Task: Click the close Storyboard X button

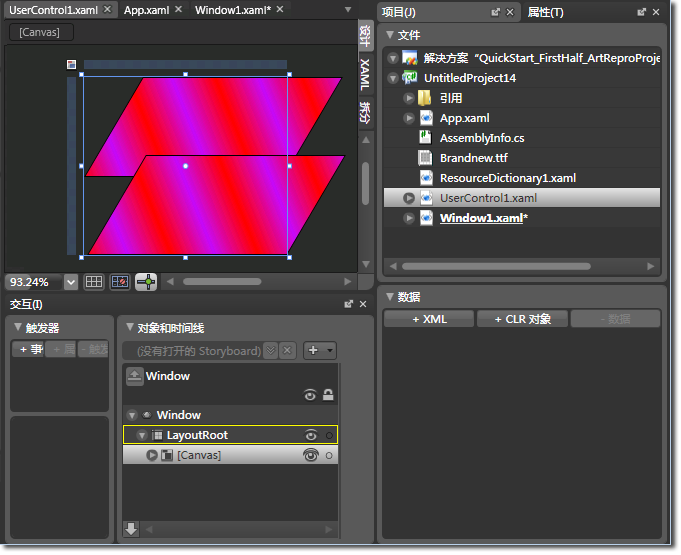Action: pos(287,351)
